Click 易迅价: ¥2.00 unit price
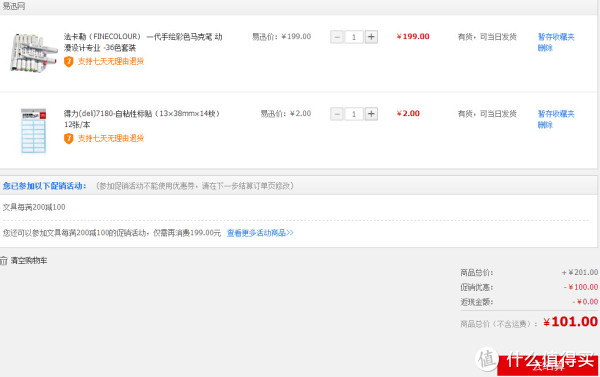This screenshot has width=600, height=377. [286, 114]
